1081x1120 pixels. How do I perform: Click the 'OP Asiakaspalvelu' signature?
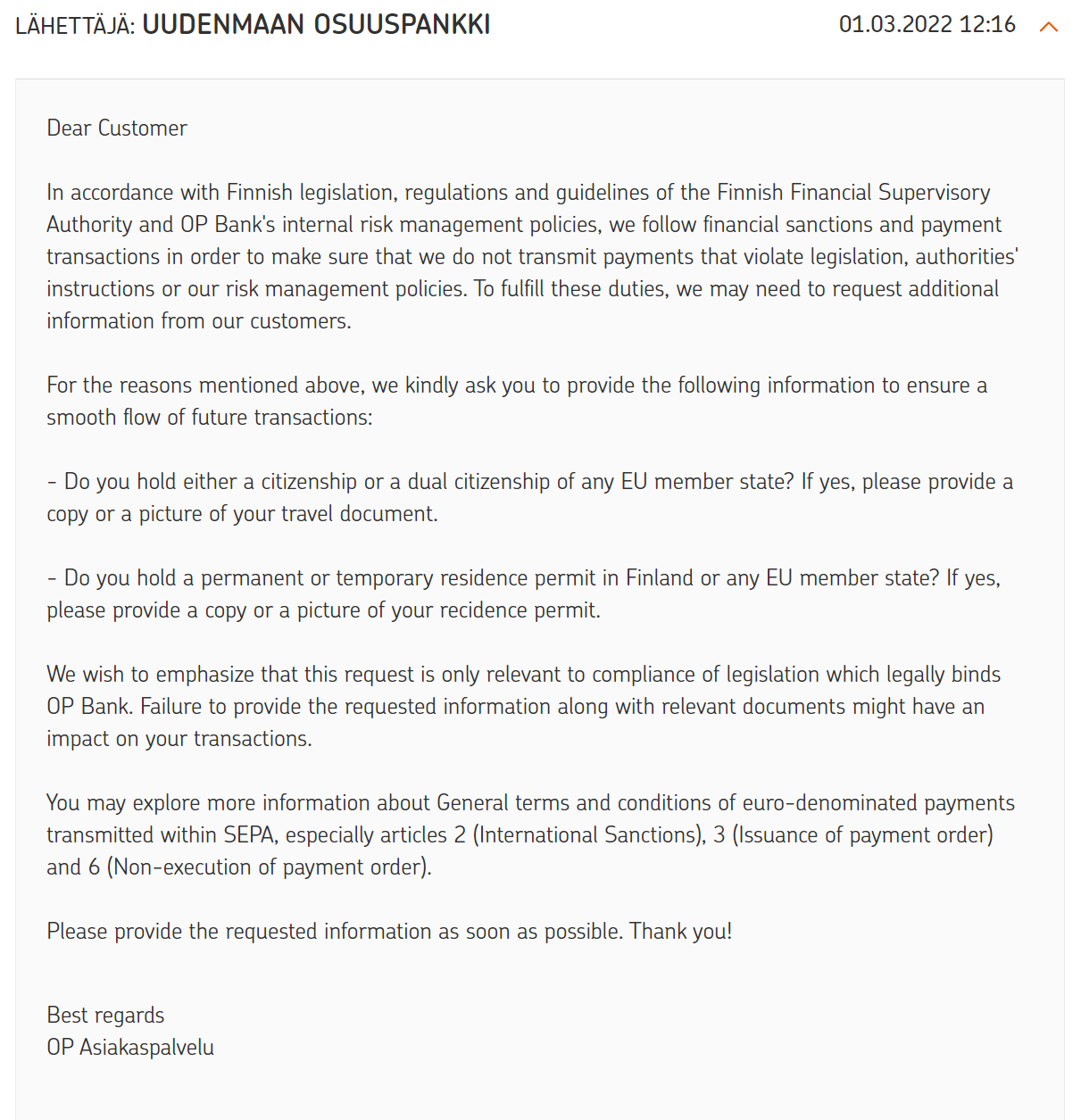click(x=130, y=1048)
